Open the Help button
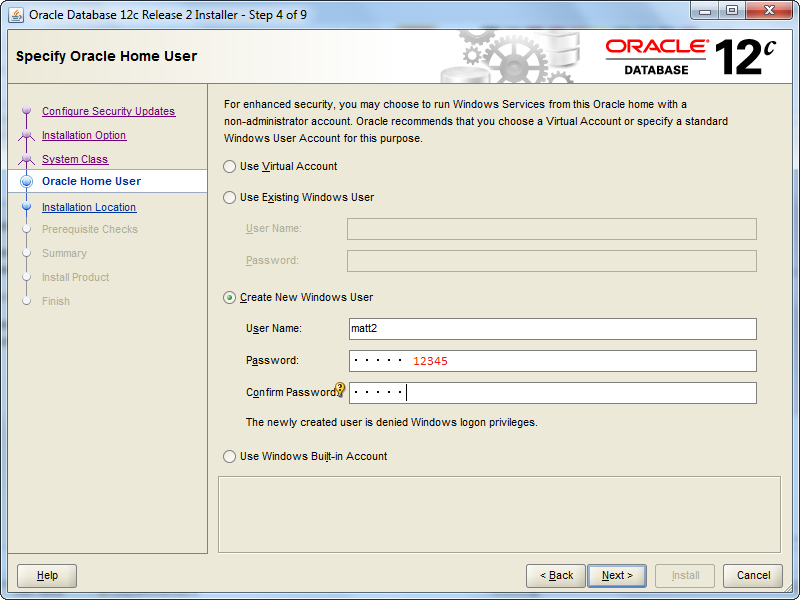 tap(47, 575)
